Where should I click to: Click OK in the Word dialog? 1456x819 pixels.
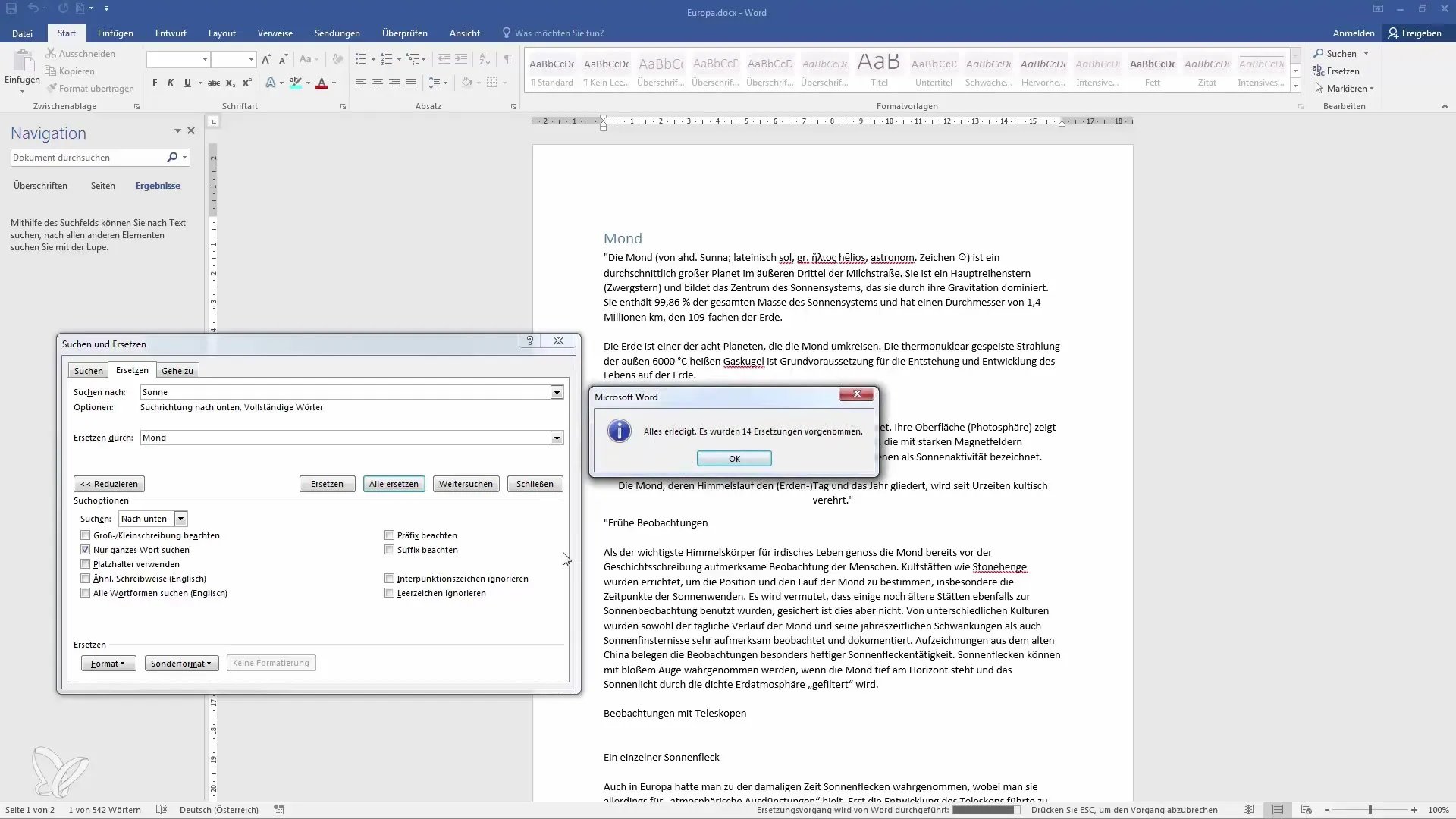[x=734, y=458]
